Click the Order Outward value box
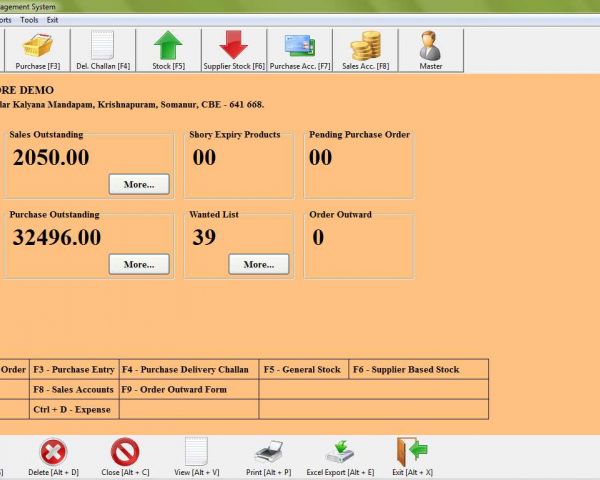The height and width of the screenshot is (480, 600). (x=359, y=244)
